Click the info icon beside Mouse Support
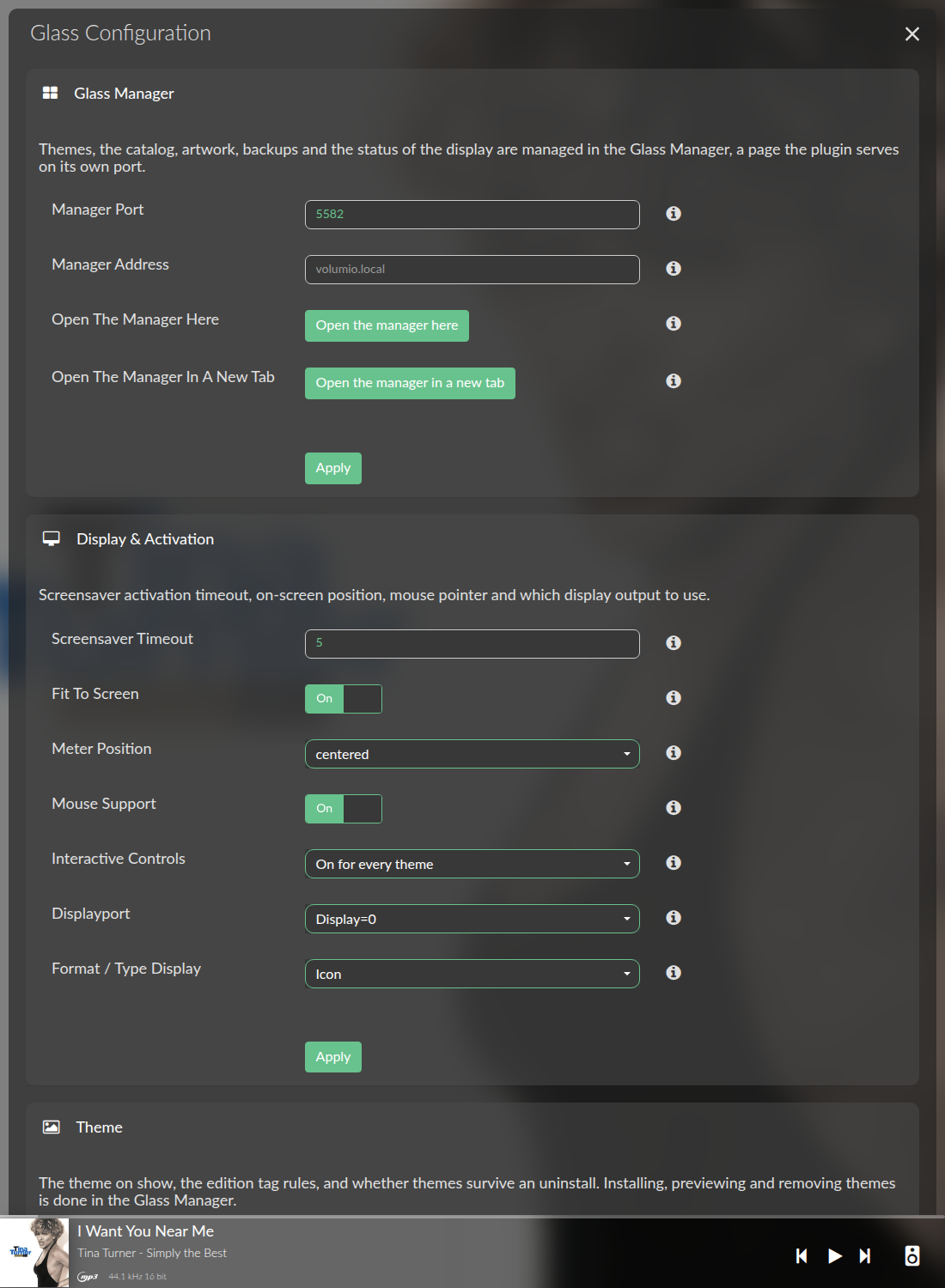Image resolution: width=945 pixels, height=1288 pixels. tap(674, 808)
